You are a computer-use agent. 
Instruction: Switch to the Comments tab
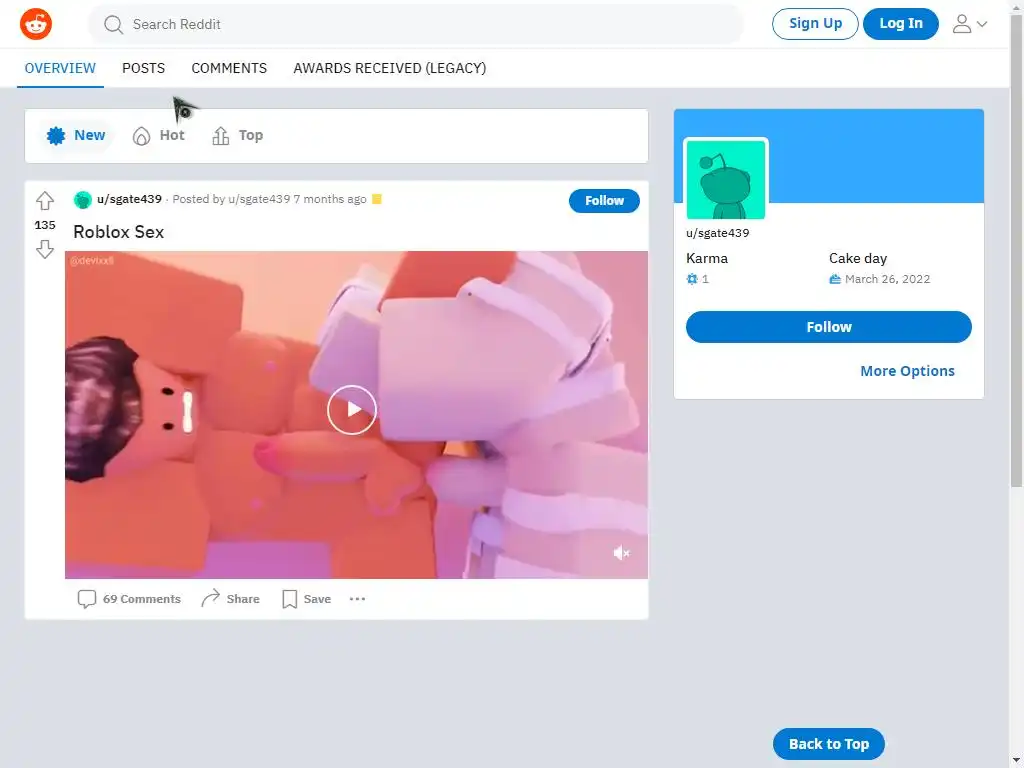[229, 68]
